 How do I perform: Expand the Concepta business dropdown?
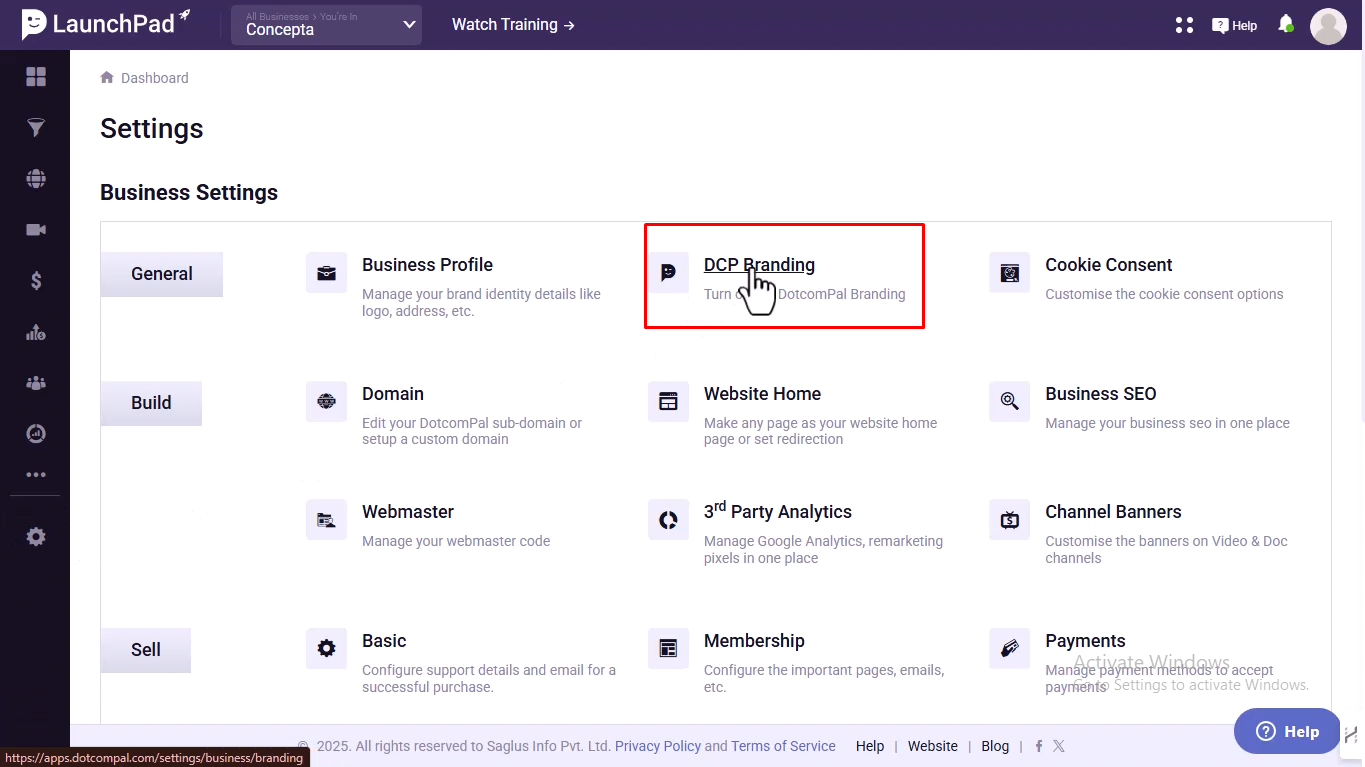[326, 25]
